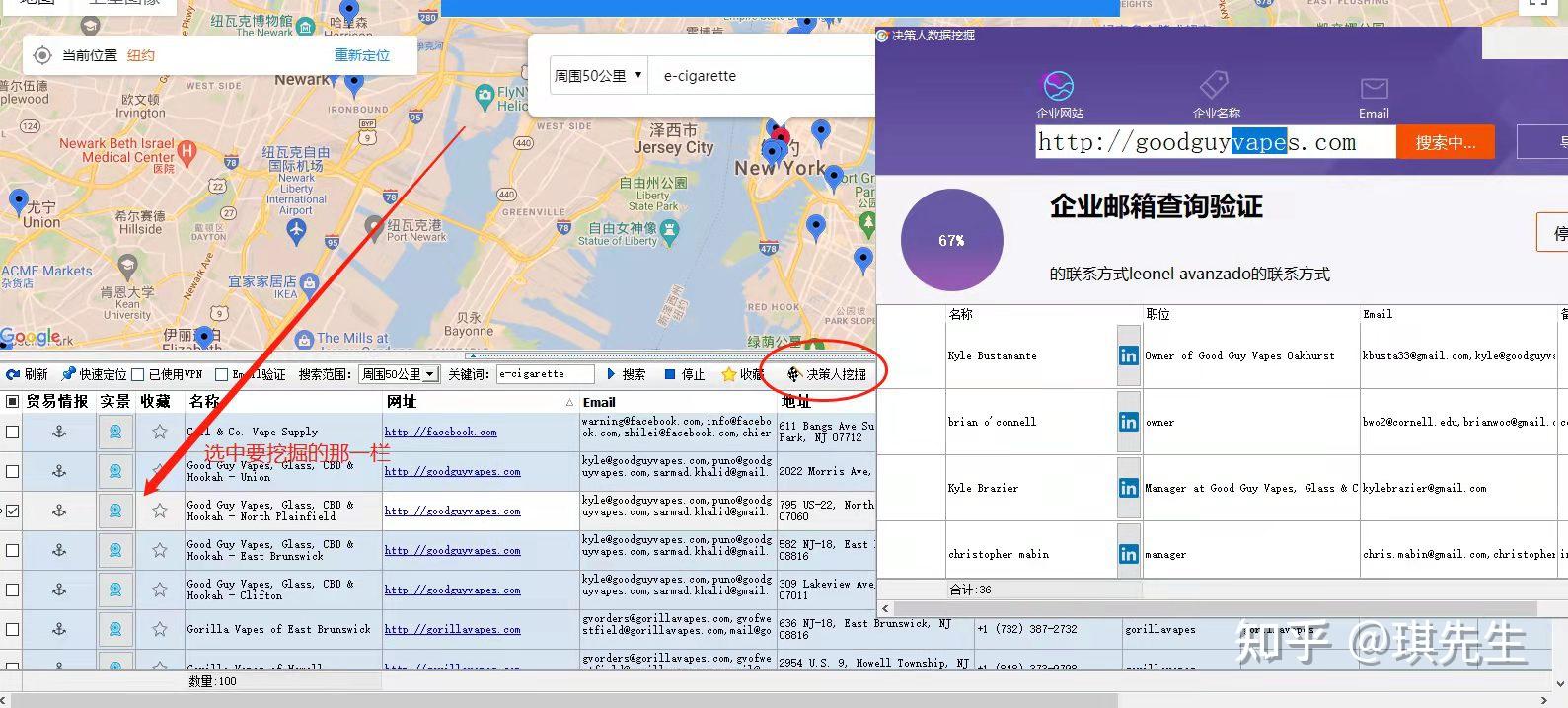1568x708 pixels.
Task: Favorite the Vape Supply row with star
Action: click(160, 432)
